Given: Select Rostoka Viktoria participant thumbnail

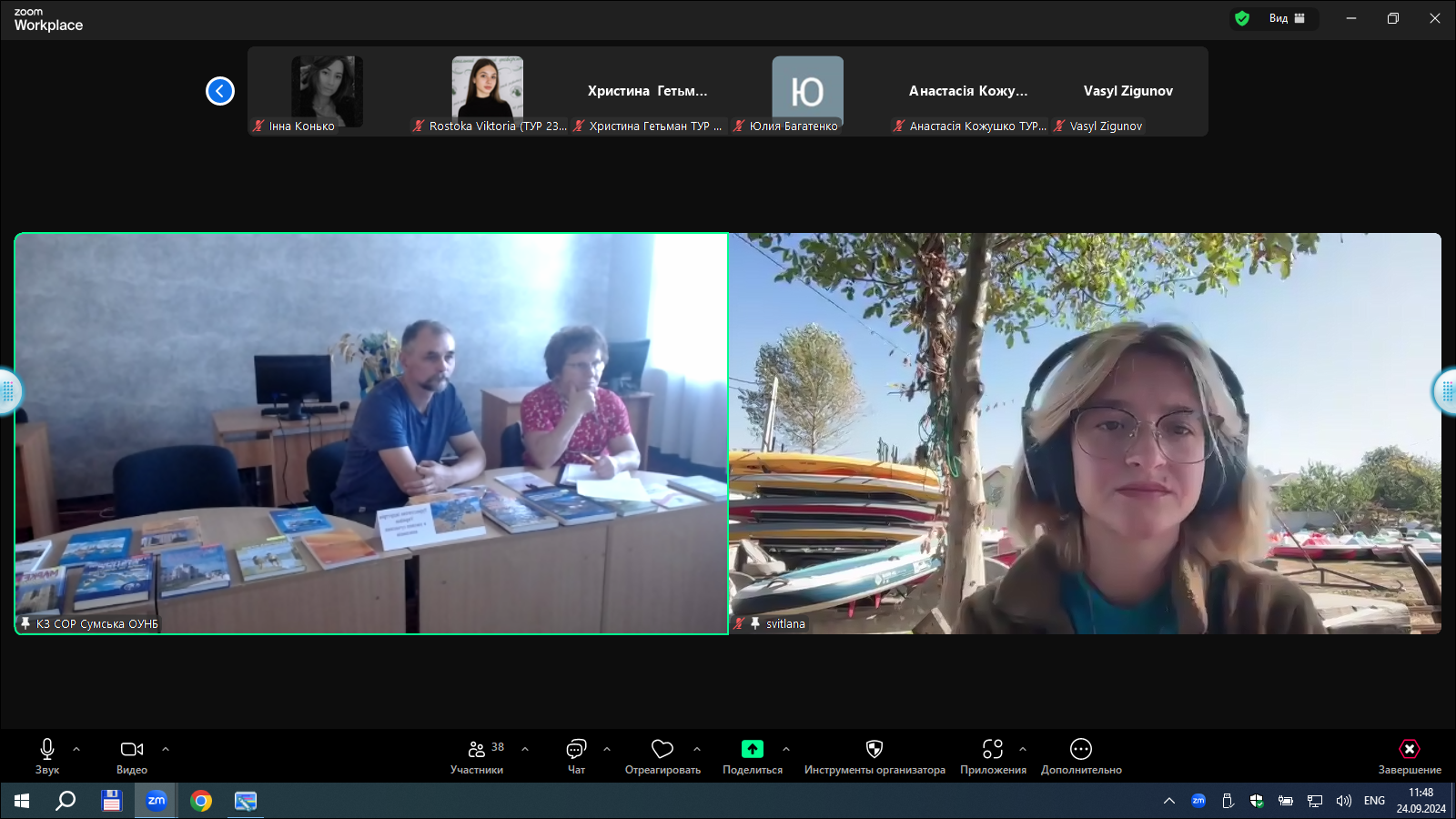Looking at the screenshot, I should 488,93.
